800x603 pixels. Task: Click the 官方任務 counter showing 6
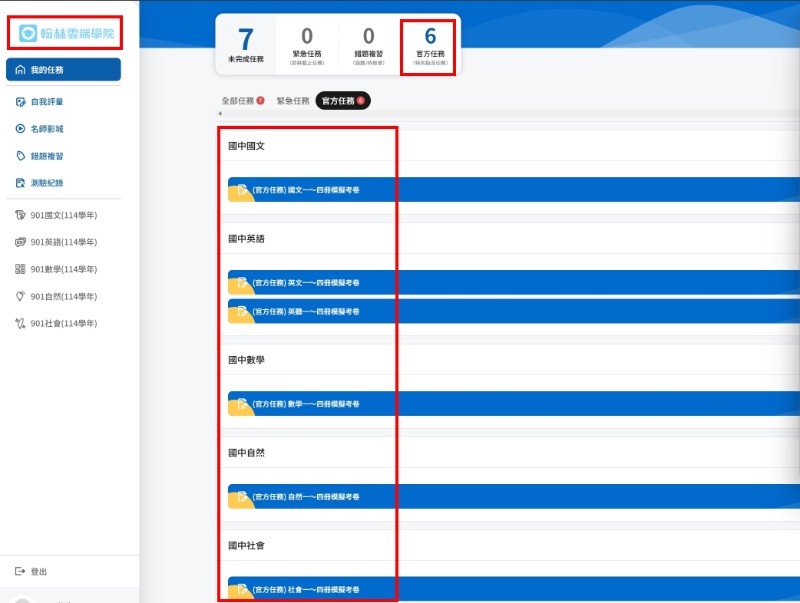(x=430, y=45)
